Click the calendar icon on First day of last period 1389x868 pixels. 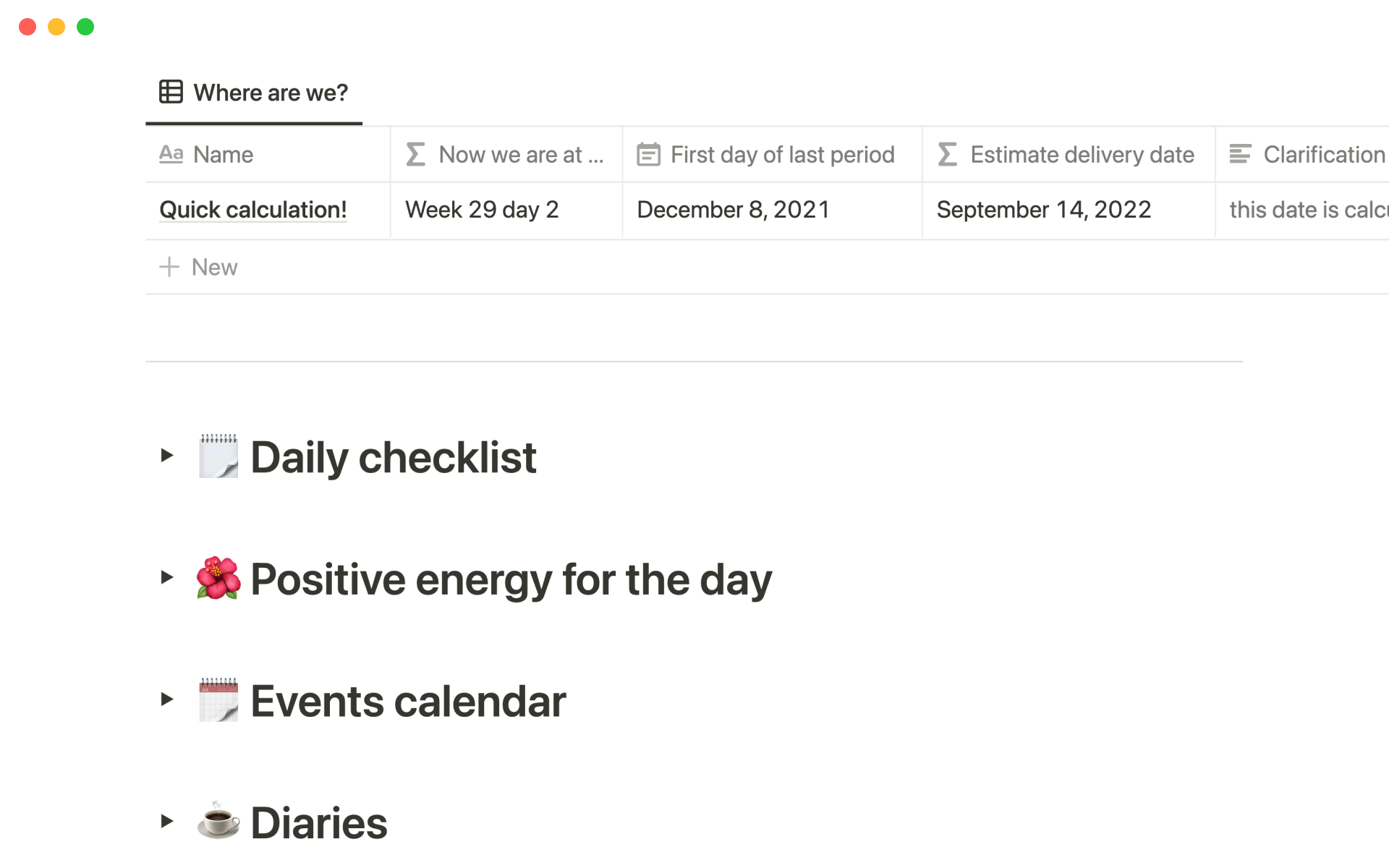pyautogui.click(x=648, y=154)
